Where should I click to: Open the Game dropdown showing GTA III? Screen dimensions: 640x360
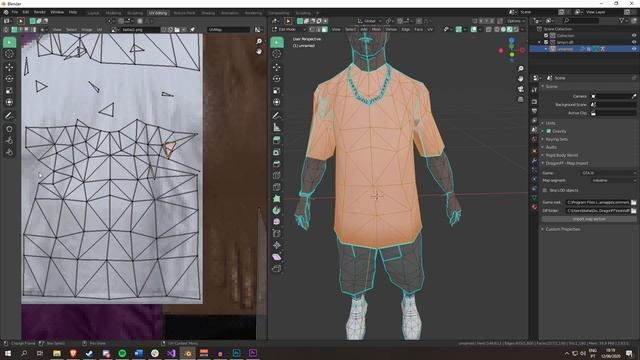coord(609,173)
